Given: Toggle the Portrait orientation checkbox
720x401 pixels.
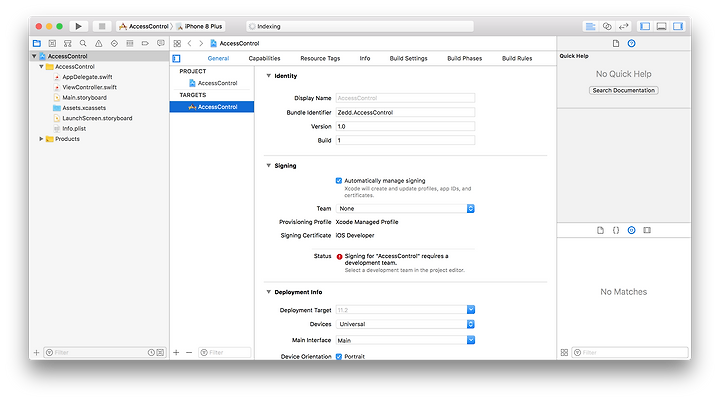Looking at the screenshot, I should (339, 356).
